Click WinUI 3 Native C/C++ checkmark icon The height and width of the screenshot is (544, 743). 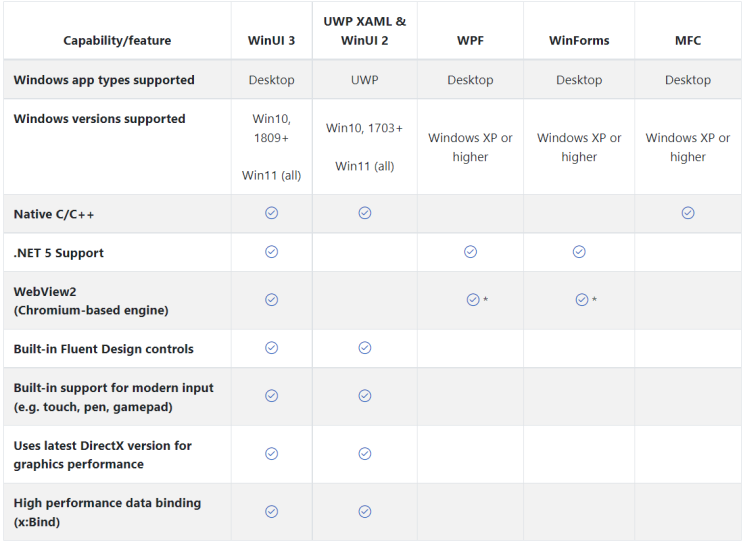click(271, 213)
